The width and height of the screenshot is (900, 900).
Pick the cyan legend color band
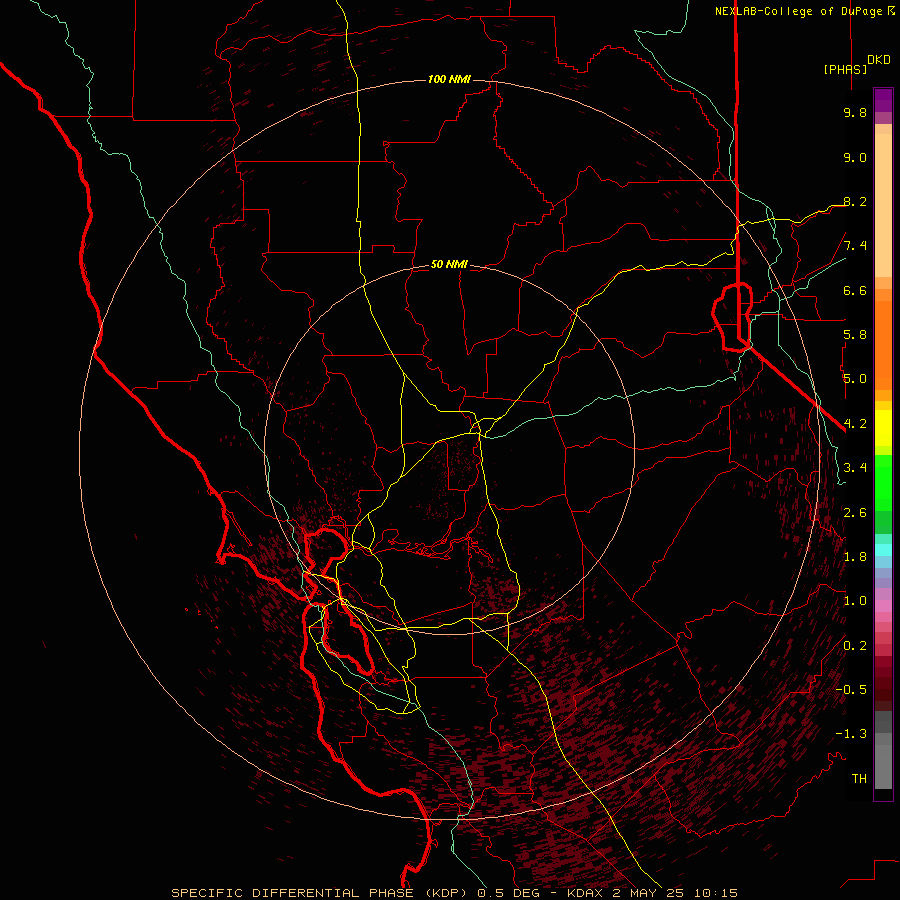(883, 550)
